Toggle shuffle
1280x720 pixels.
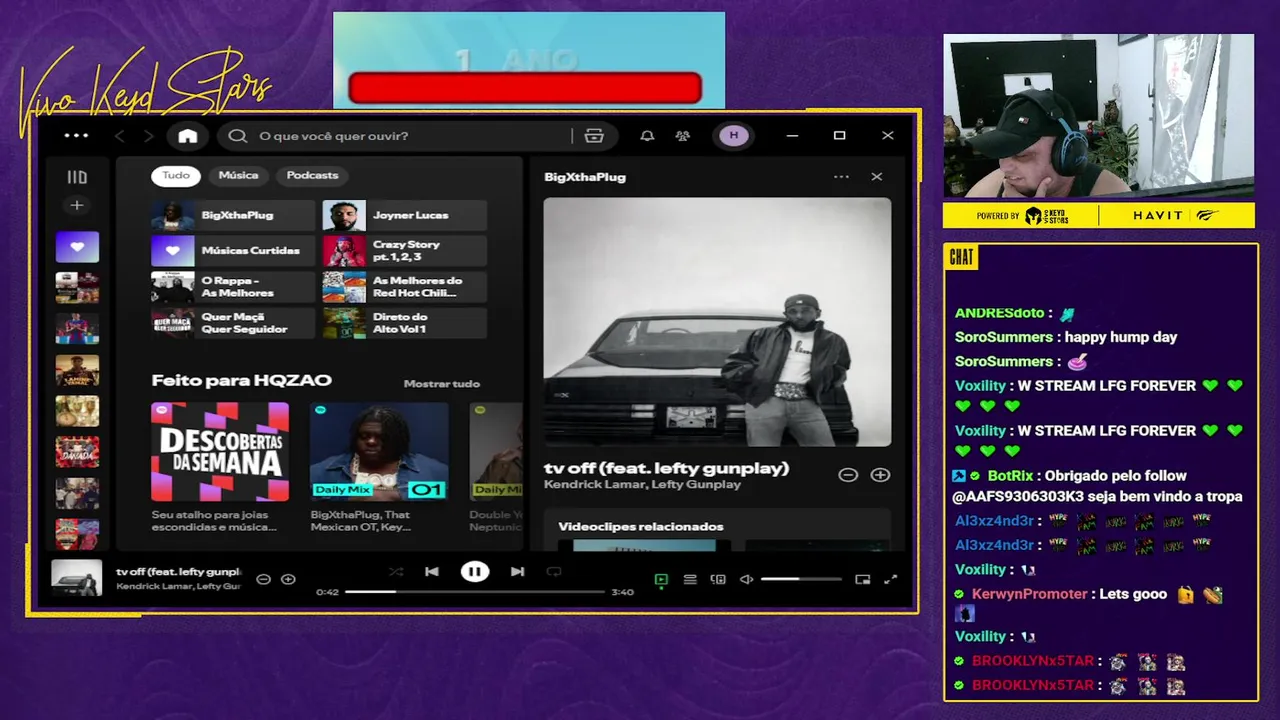pos(396,572)
